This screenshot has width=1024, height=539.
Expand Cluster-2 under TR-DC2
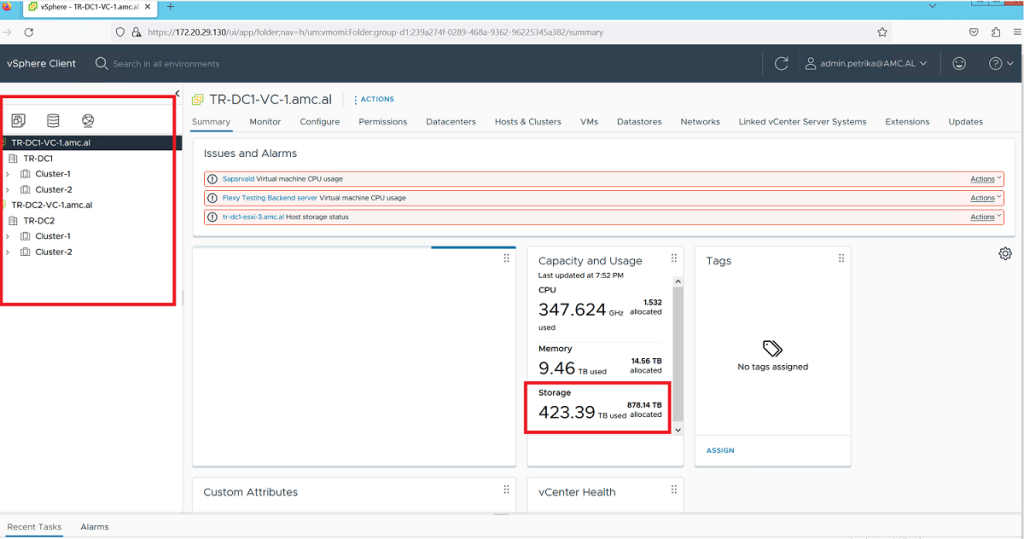pos(8,252)
